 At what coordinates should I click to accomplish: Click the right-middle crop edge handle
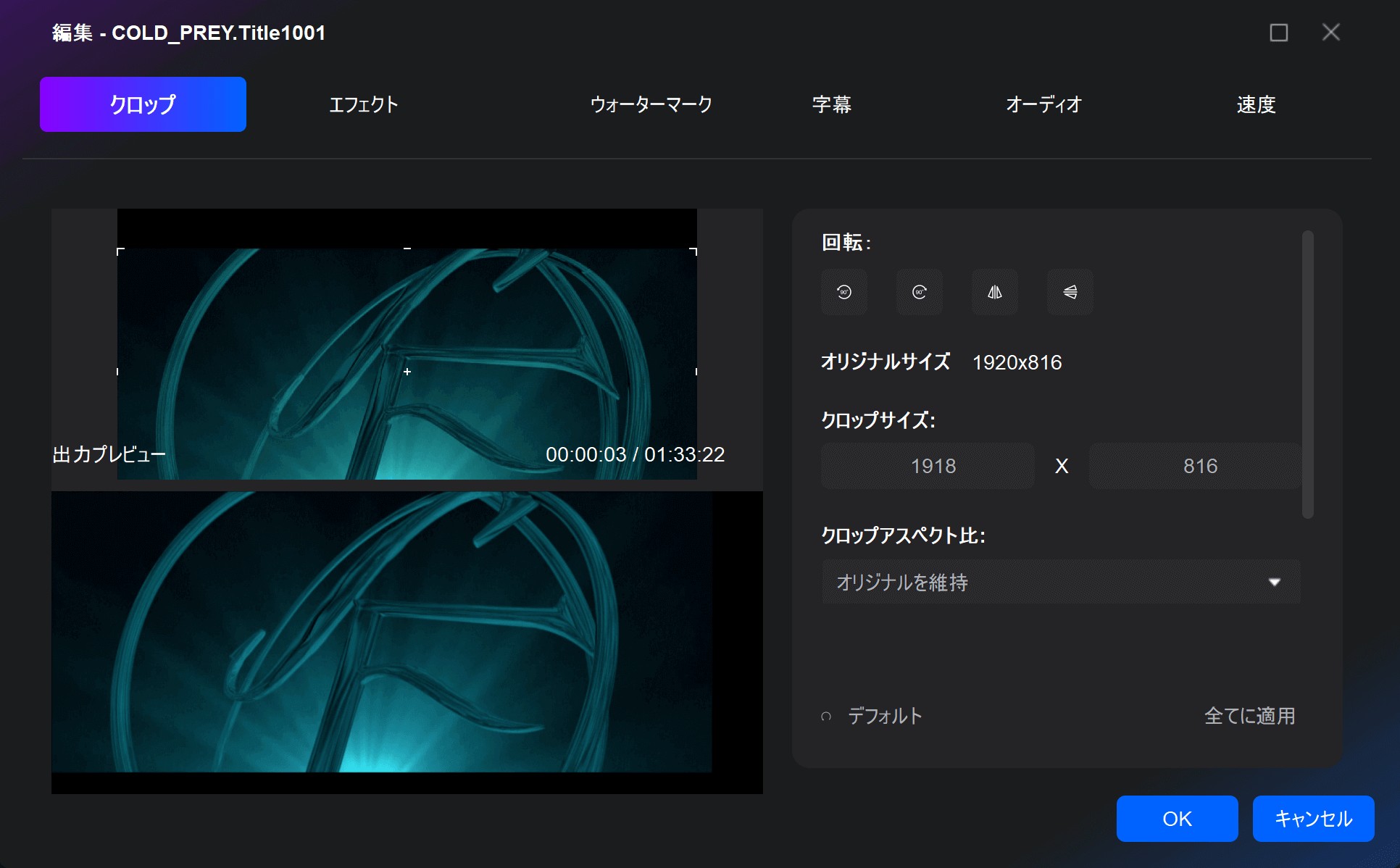tap(696, 372)
